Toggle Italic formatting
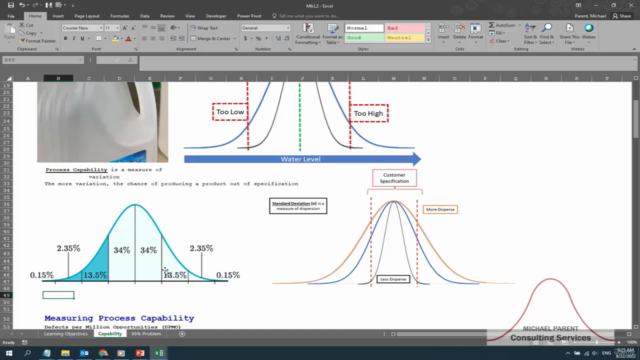Viewport: 640px width, 360px height. [x=74, y=38]
